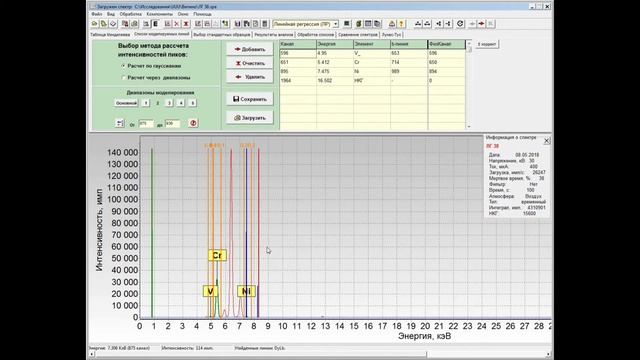Click the table scrollbar up arrow
This screenshot has height=360, width=640.
click(x=469, y=43)
